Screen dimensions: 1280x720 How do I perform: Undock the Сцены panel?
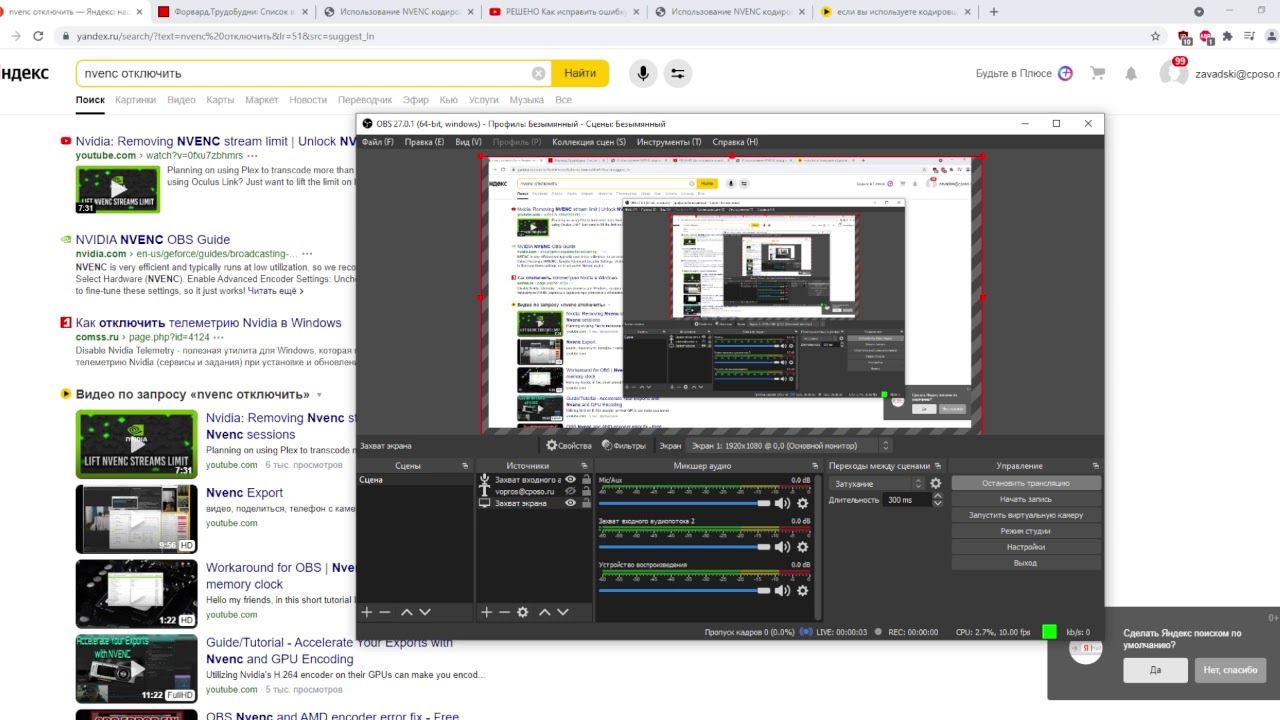point(465,466)
